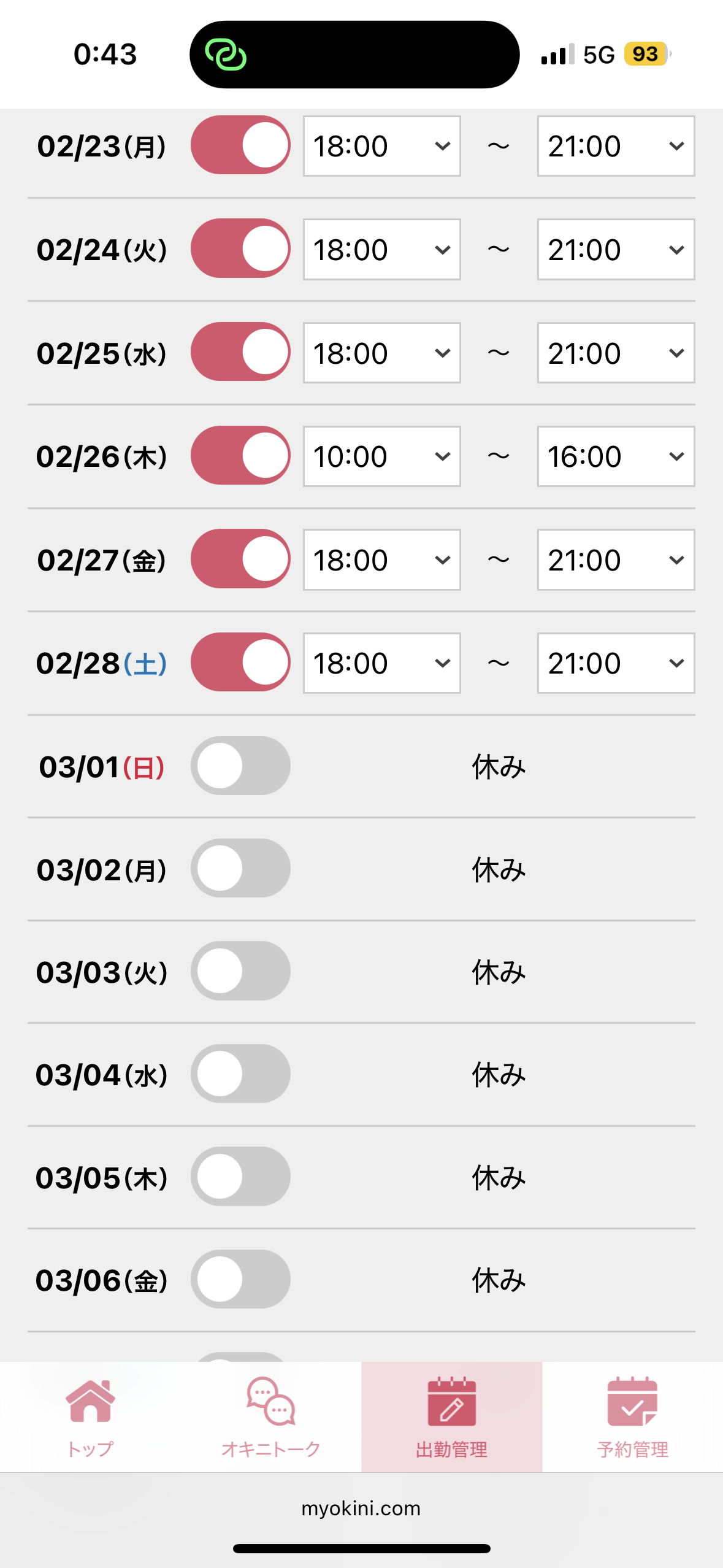Image resolution: width=723 pixels, height=1568 pixels.
Task: Open the 02/26 end time 16:00 dropdown
Action: [x=616, y=456]
